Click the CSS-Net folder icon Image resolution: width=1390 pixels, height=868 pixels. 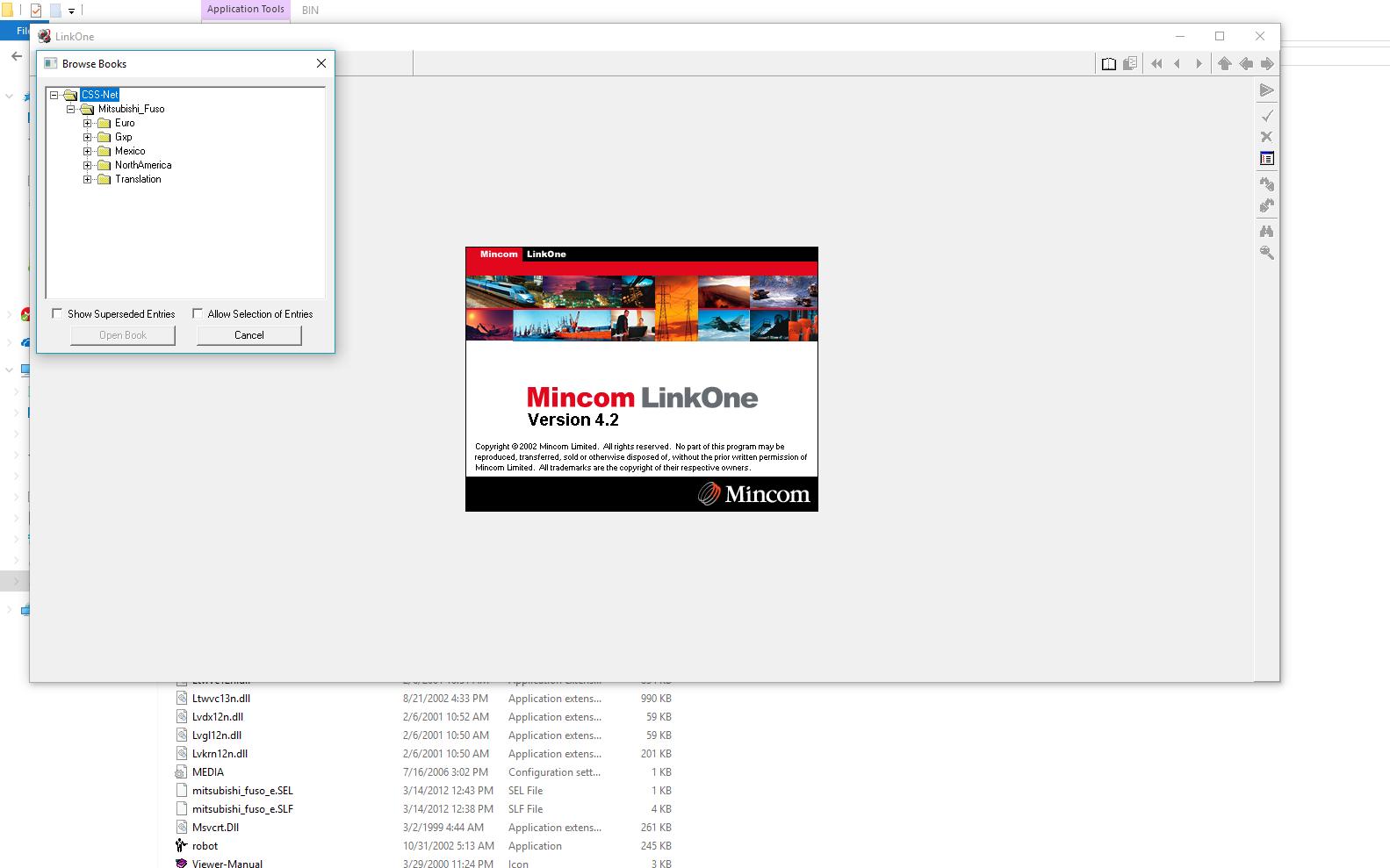click(x=70, y=95)
